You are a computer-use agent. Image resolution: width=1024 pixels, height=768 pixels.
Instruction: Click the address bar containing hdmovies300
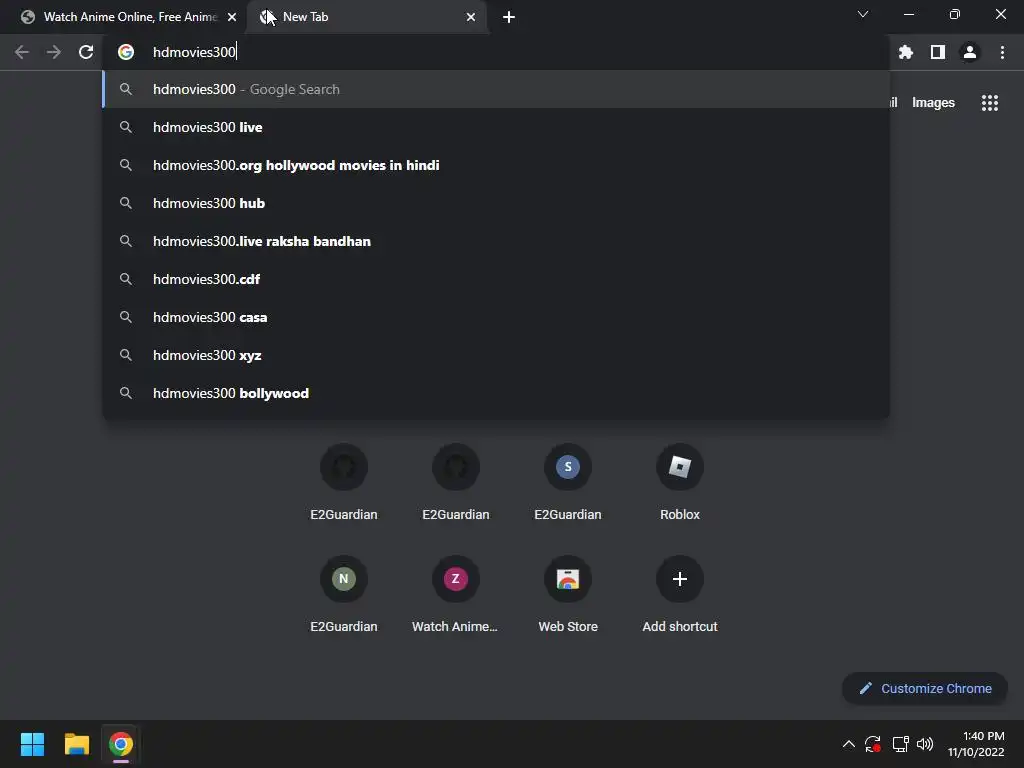coord(496,52)
